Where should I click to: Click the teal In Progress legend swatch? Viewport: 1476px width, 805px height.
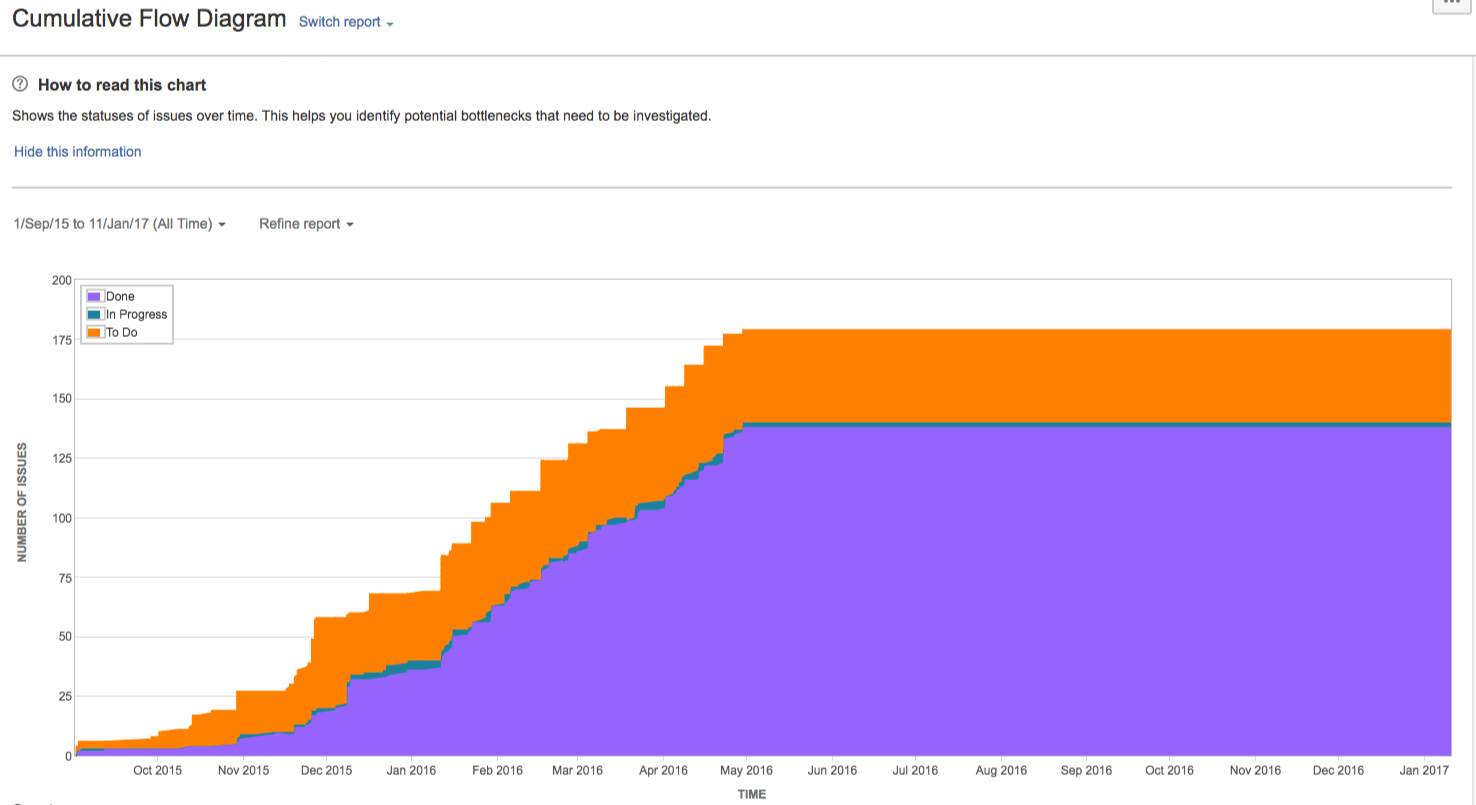pyautogui.click(x=95, y=314)
